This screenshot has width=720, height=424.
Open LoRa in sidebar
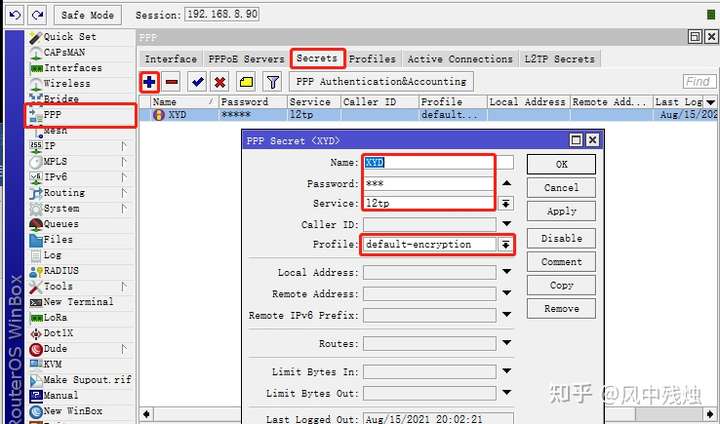(x=55, y=317)
